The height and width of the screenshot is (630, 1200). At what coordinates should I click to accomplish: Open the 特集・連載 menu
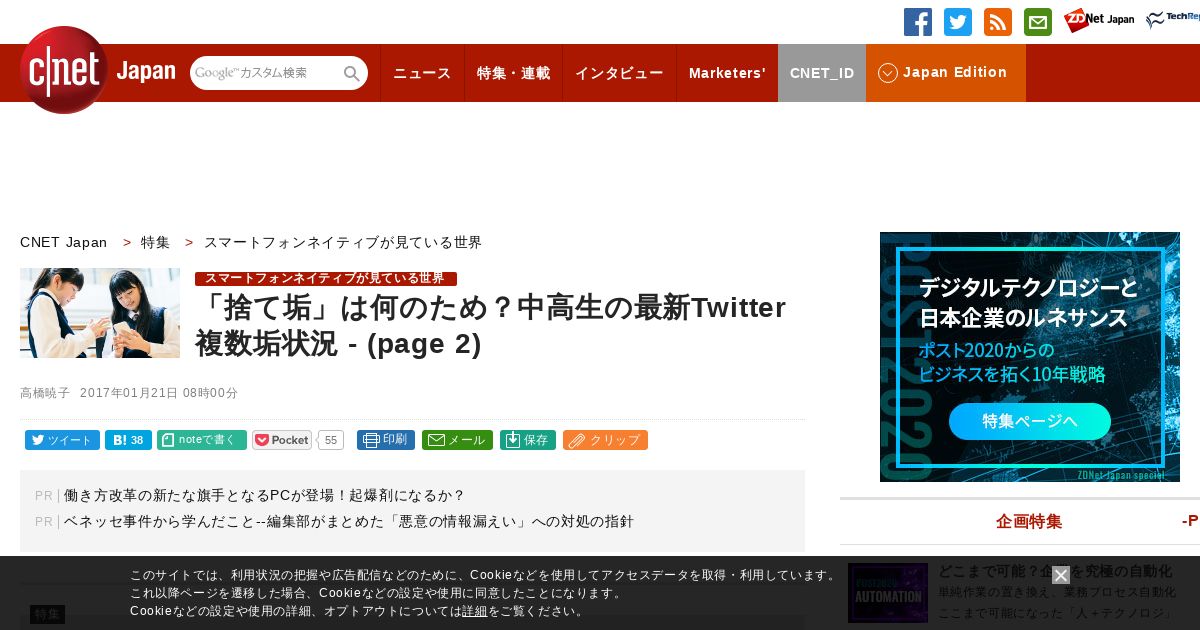(x=513, y=73)
